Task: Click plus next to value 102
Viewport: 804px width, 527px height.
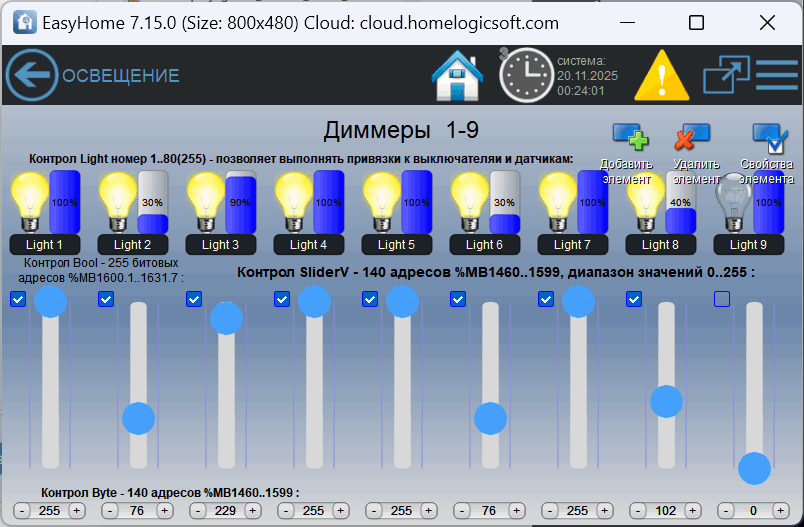Action: tap(692, 511)
